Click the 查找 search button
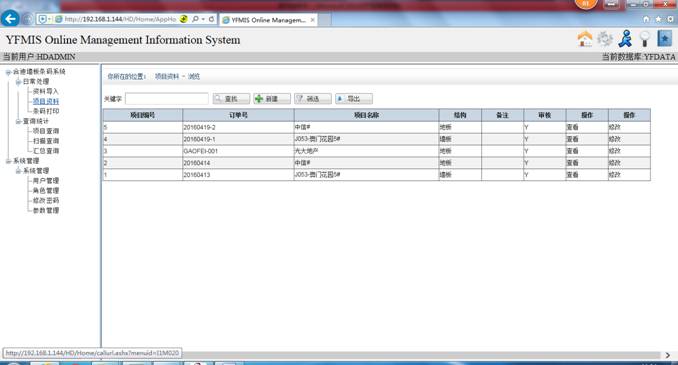Screen dimensions: 678x365 coord(231,99)
